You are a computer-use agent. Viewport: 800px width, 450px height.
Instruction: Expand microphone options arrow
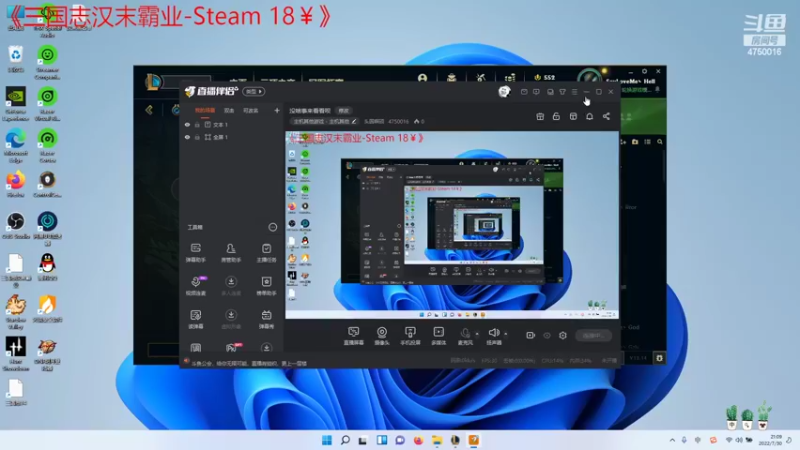(477, 334)
